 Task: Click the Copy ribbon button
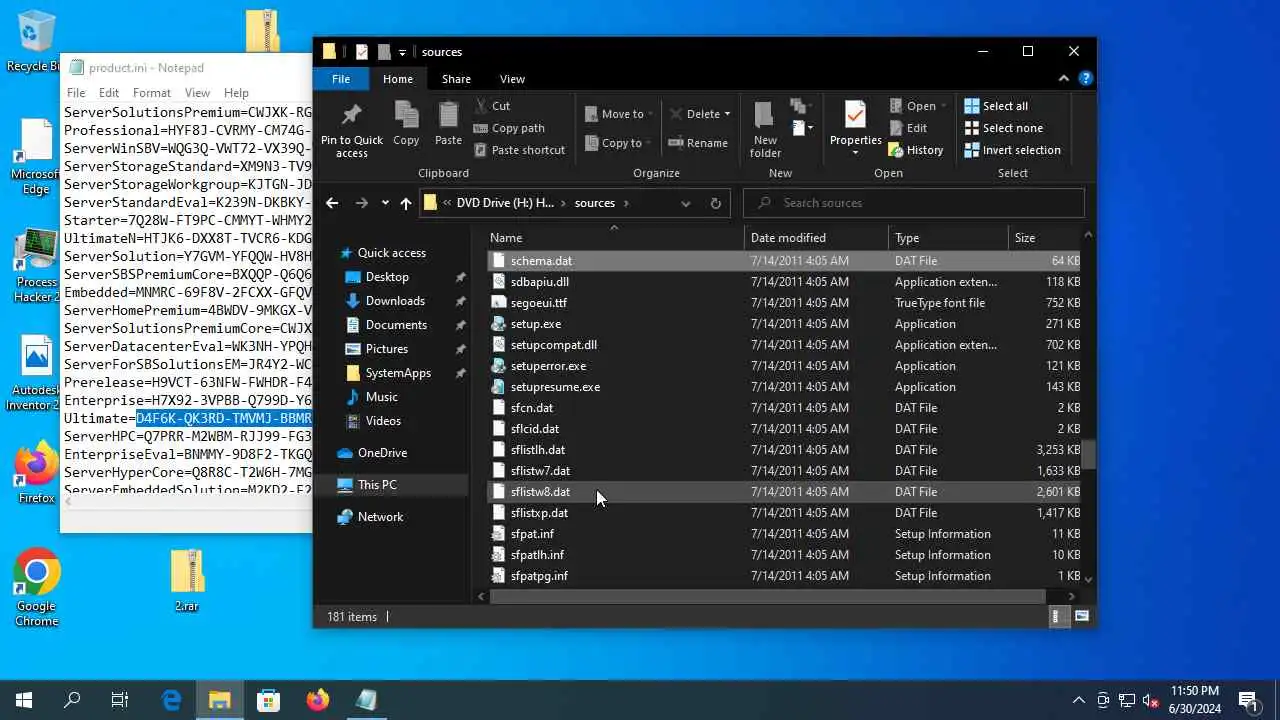pos(406,125)
